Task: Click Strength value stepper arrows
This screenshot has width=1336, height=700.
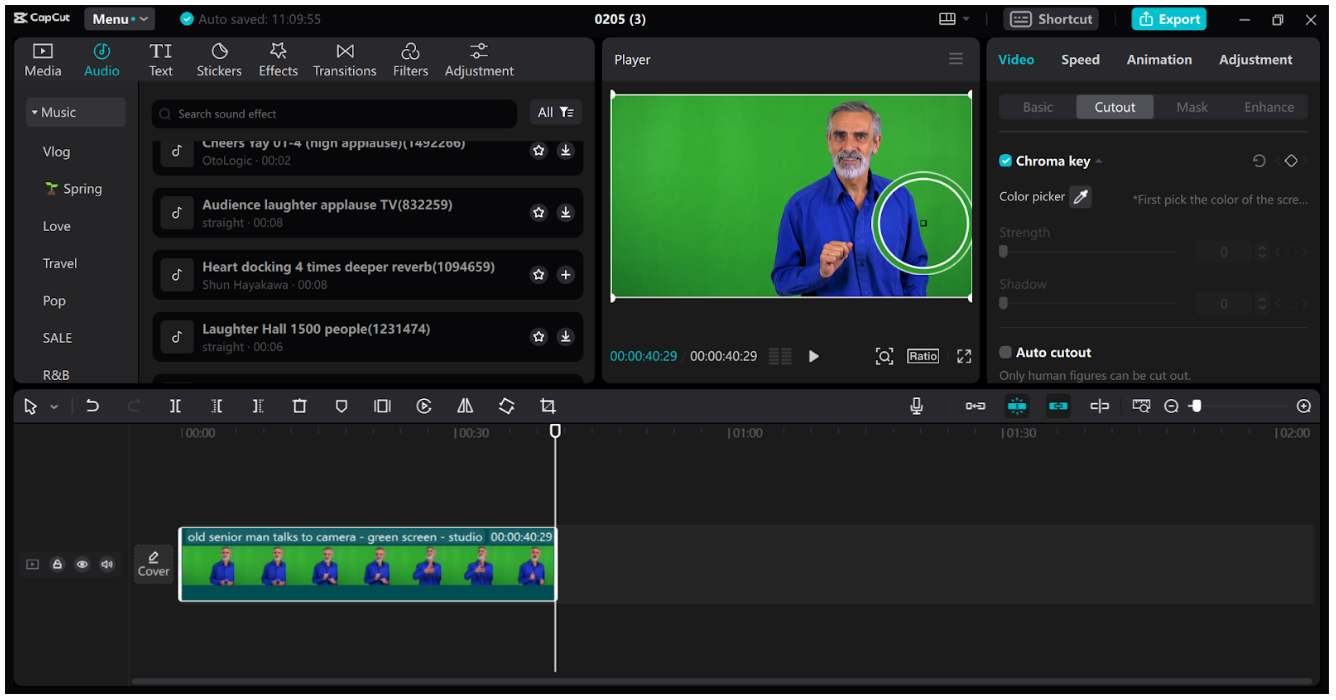Action: [x=1262, y=252]
